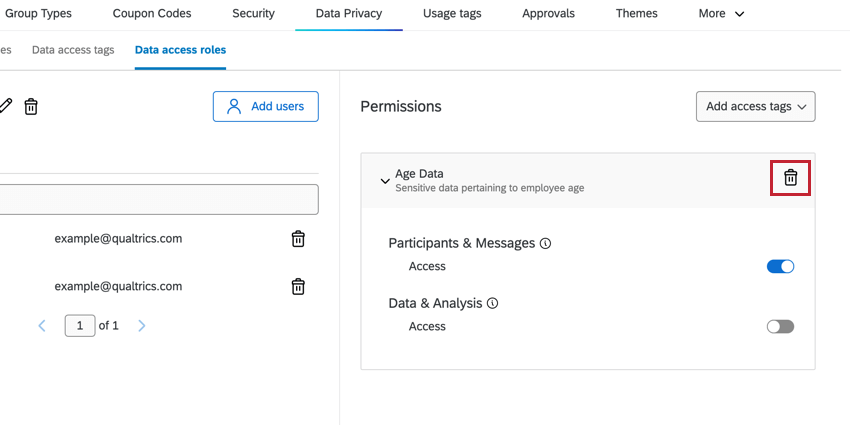Screen dimensions: 850x425
Task: Open the Themes tab
Action: click(x=637, y=14)
